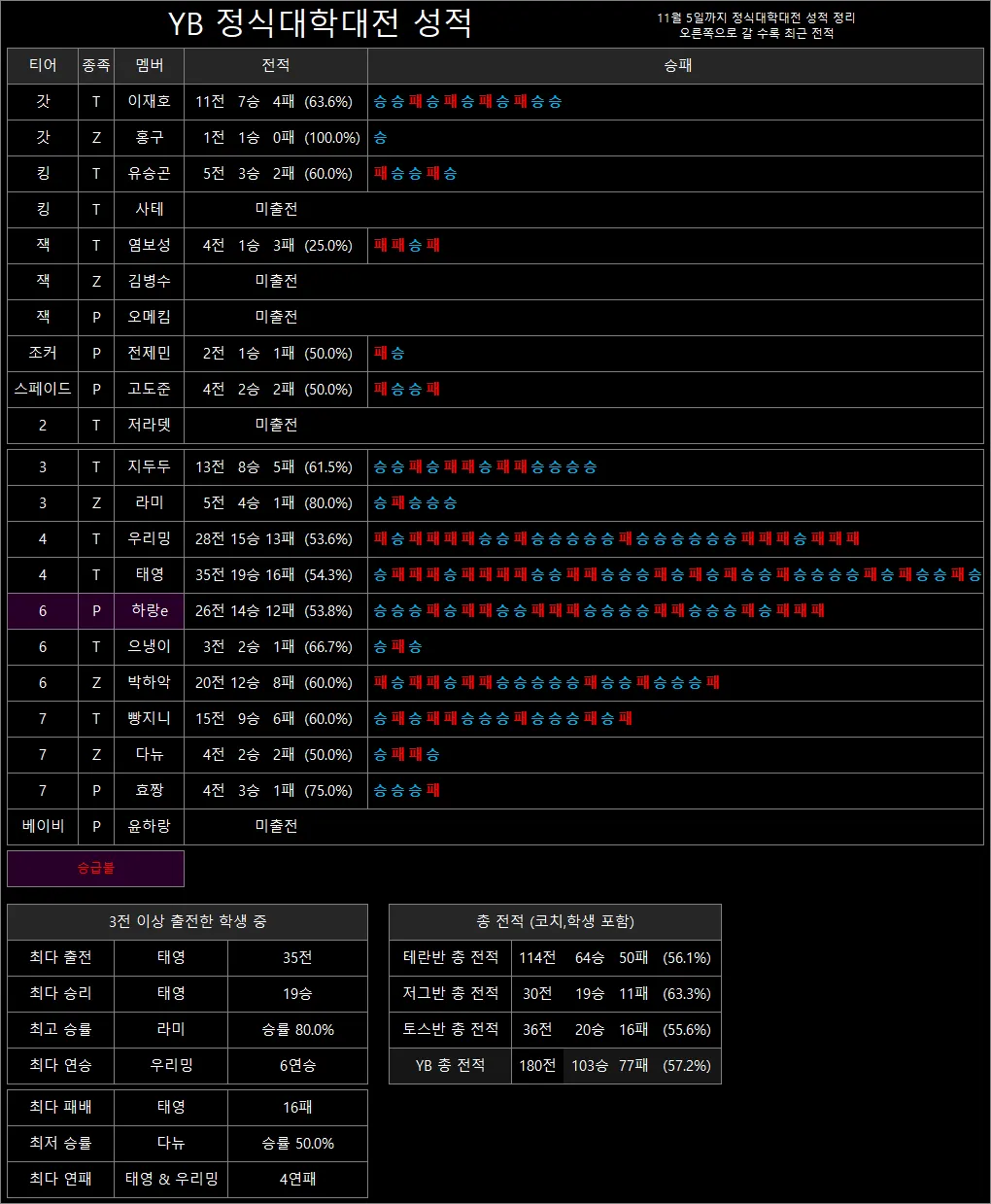This screenshot has height=1204, width=991.
Task: Click the 티어 column header
Action: click(x=42, y=65)
